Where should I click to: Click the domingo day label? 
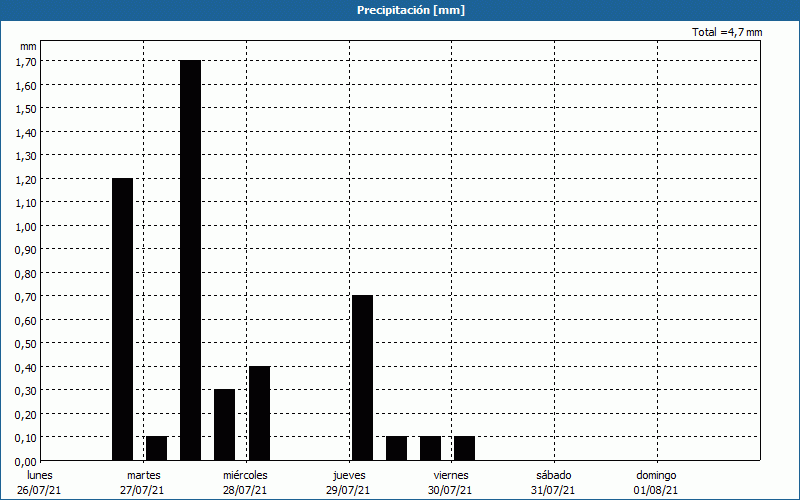656,476
